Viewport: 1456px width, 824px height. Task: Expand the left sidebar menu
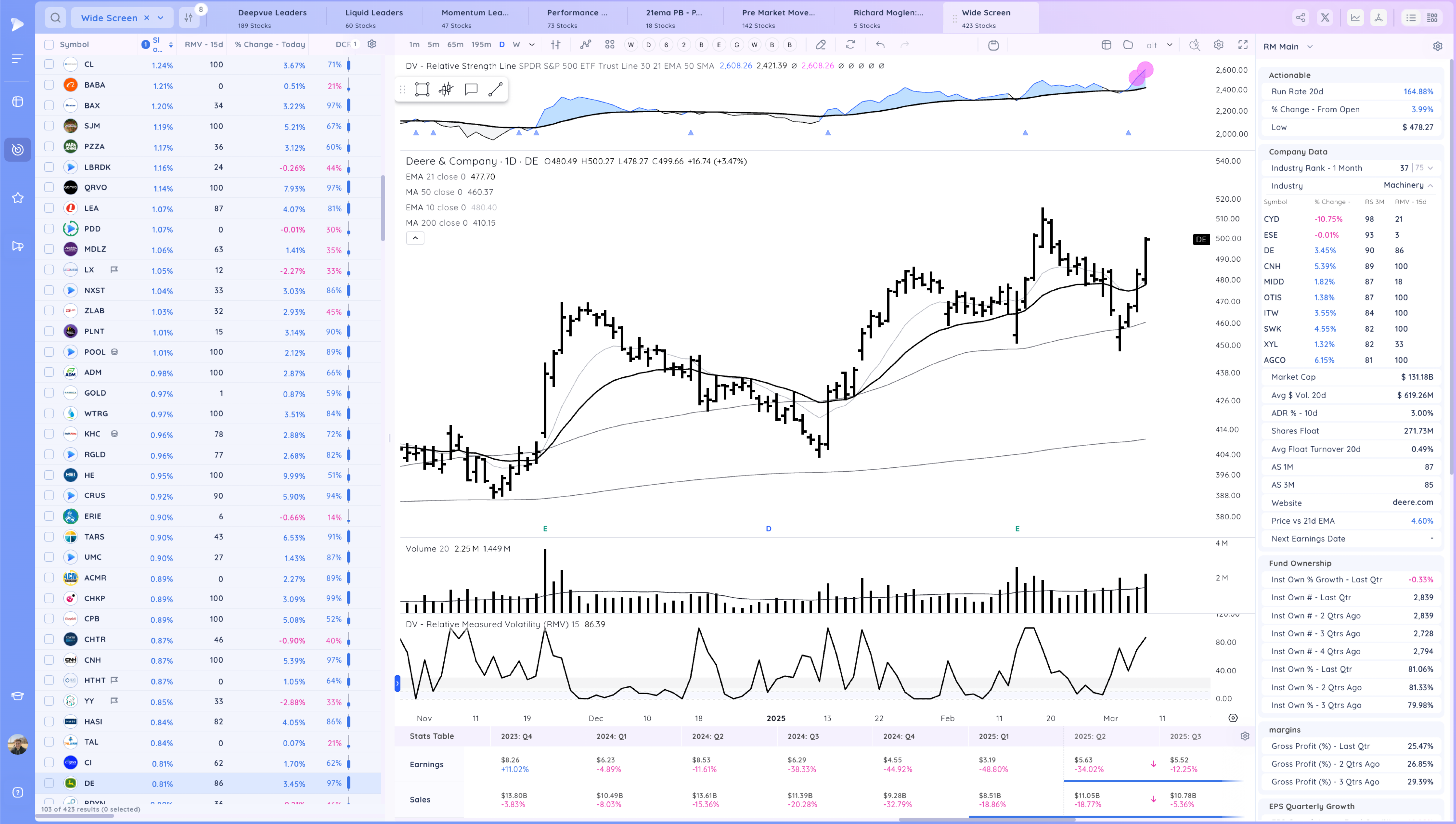[17, 58]
